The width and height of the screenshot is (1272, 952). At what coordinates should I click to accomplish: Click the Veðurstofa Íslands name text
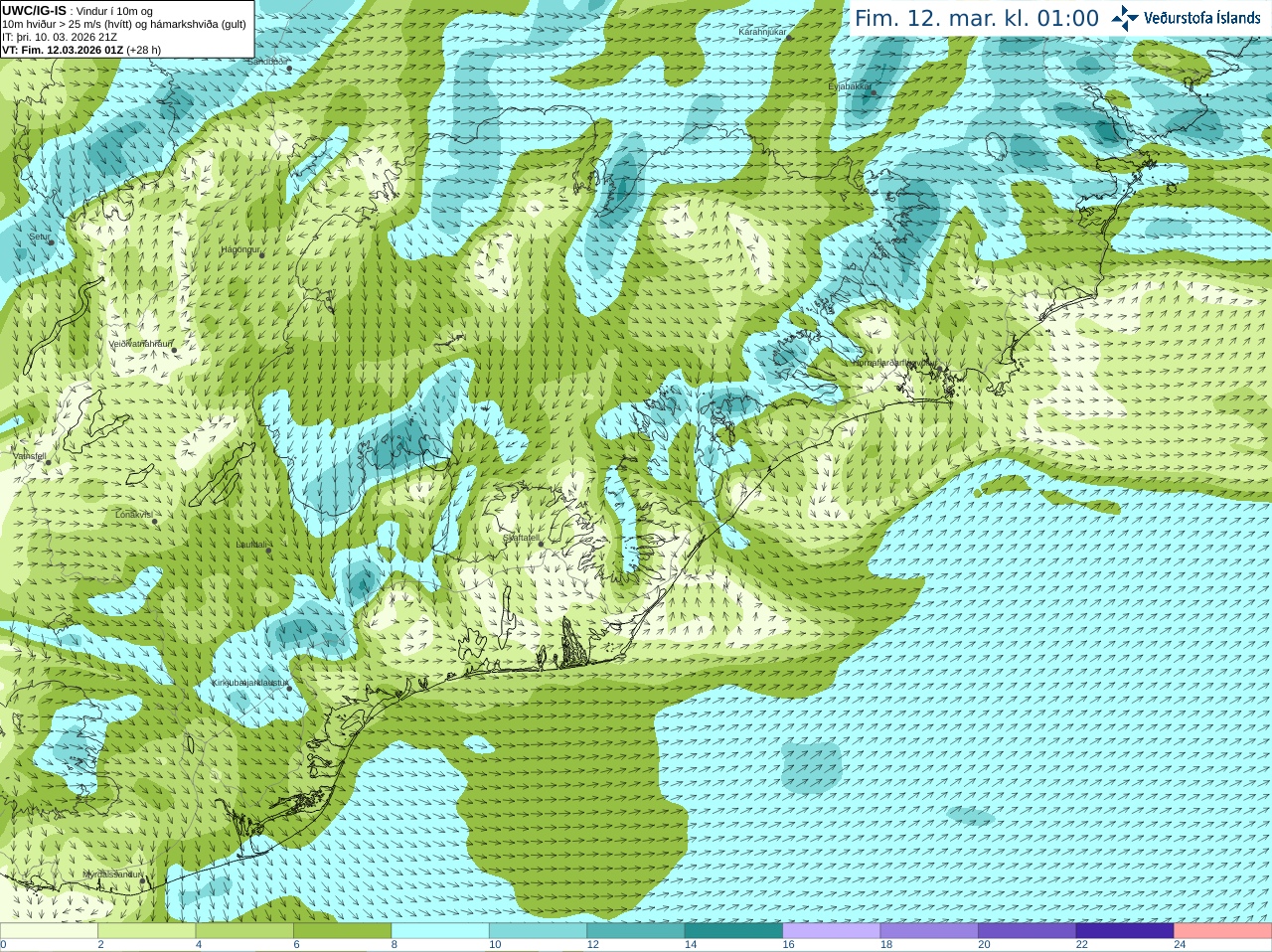1202,18
